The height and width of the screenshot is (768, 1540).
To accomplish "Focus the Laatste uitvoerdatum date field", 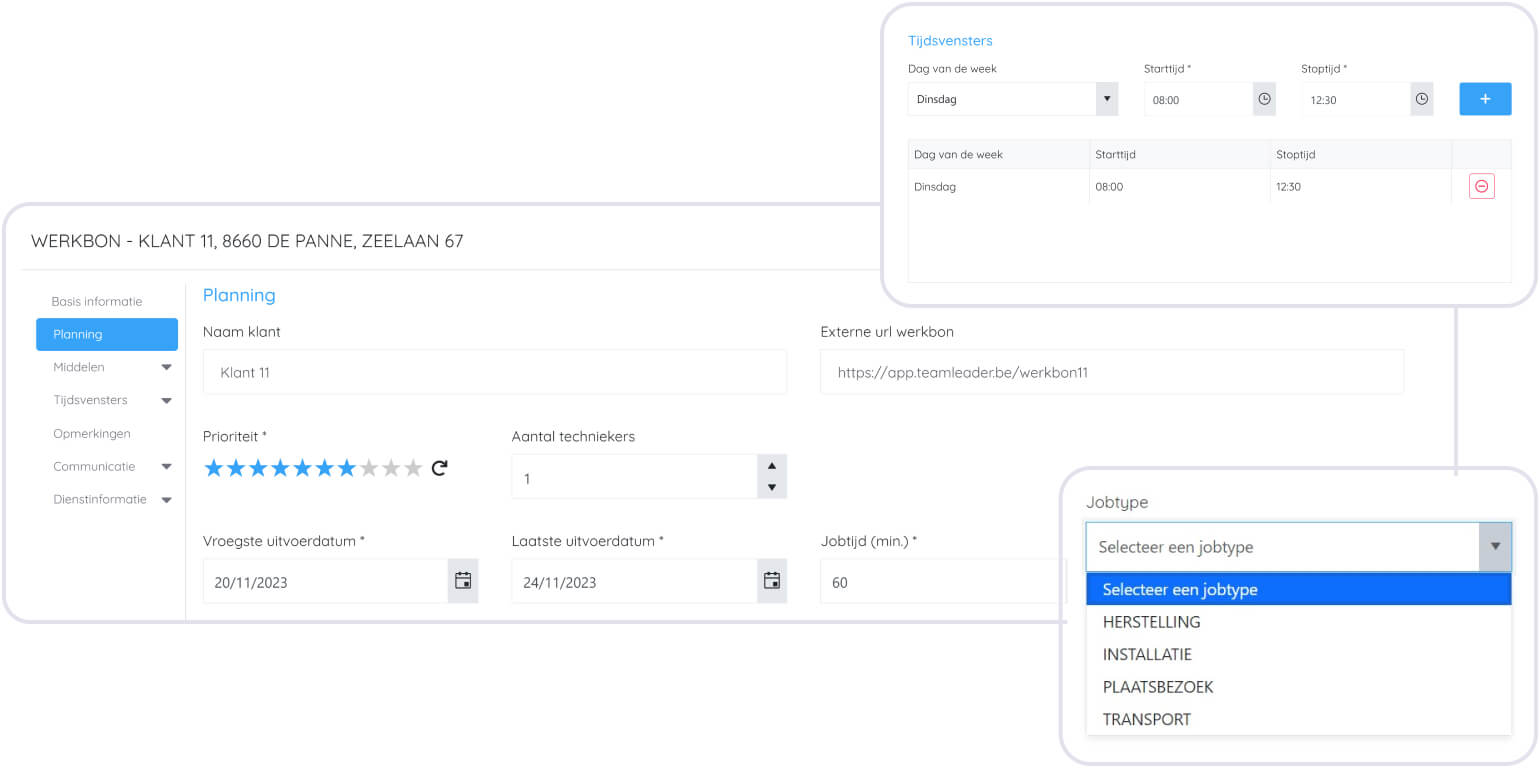I will (634, 581).
